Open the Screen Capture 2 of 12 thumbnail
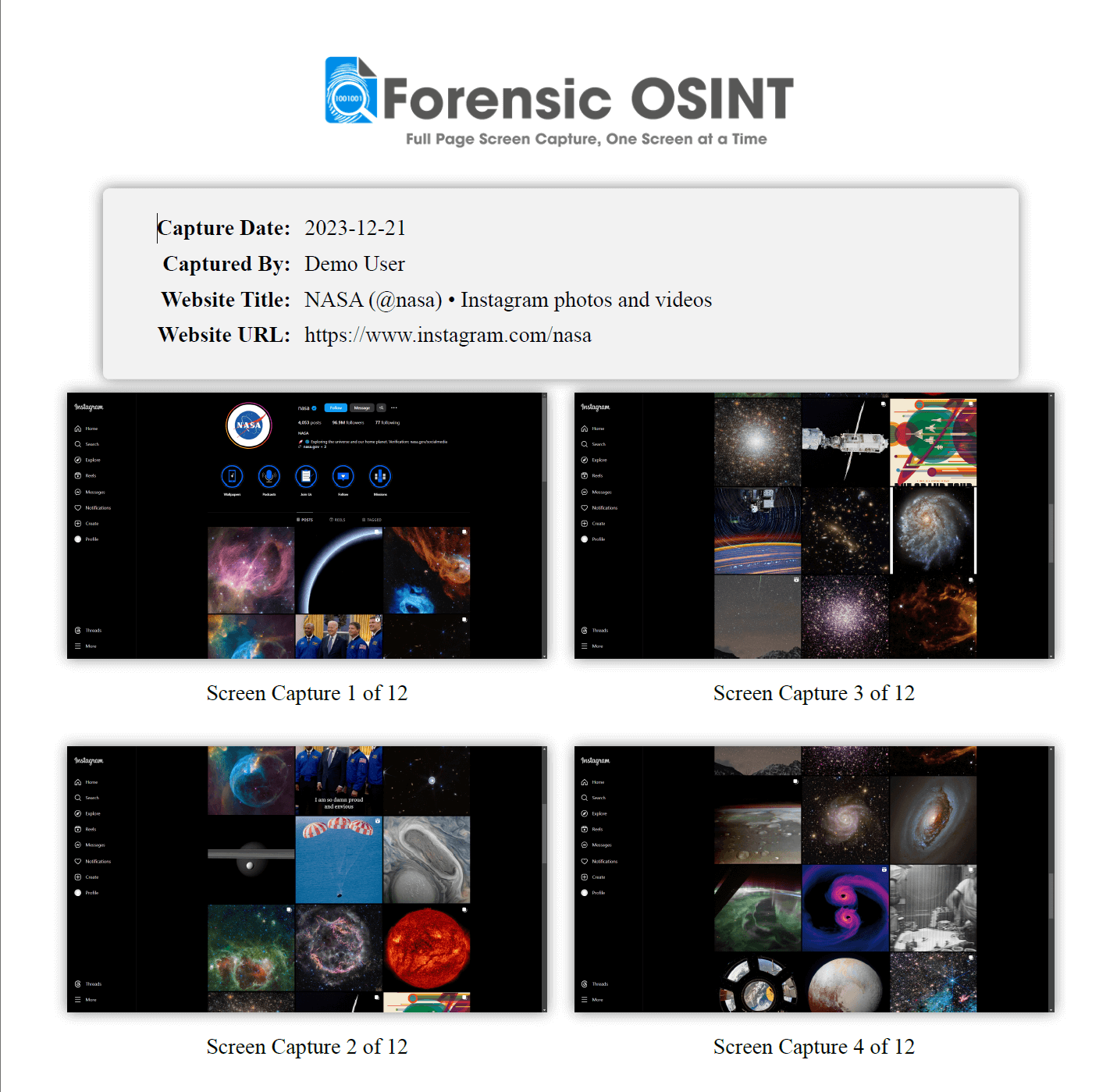Image resolution: width=1117 pixels, height=1092 pixels. [x=307, y=879]
